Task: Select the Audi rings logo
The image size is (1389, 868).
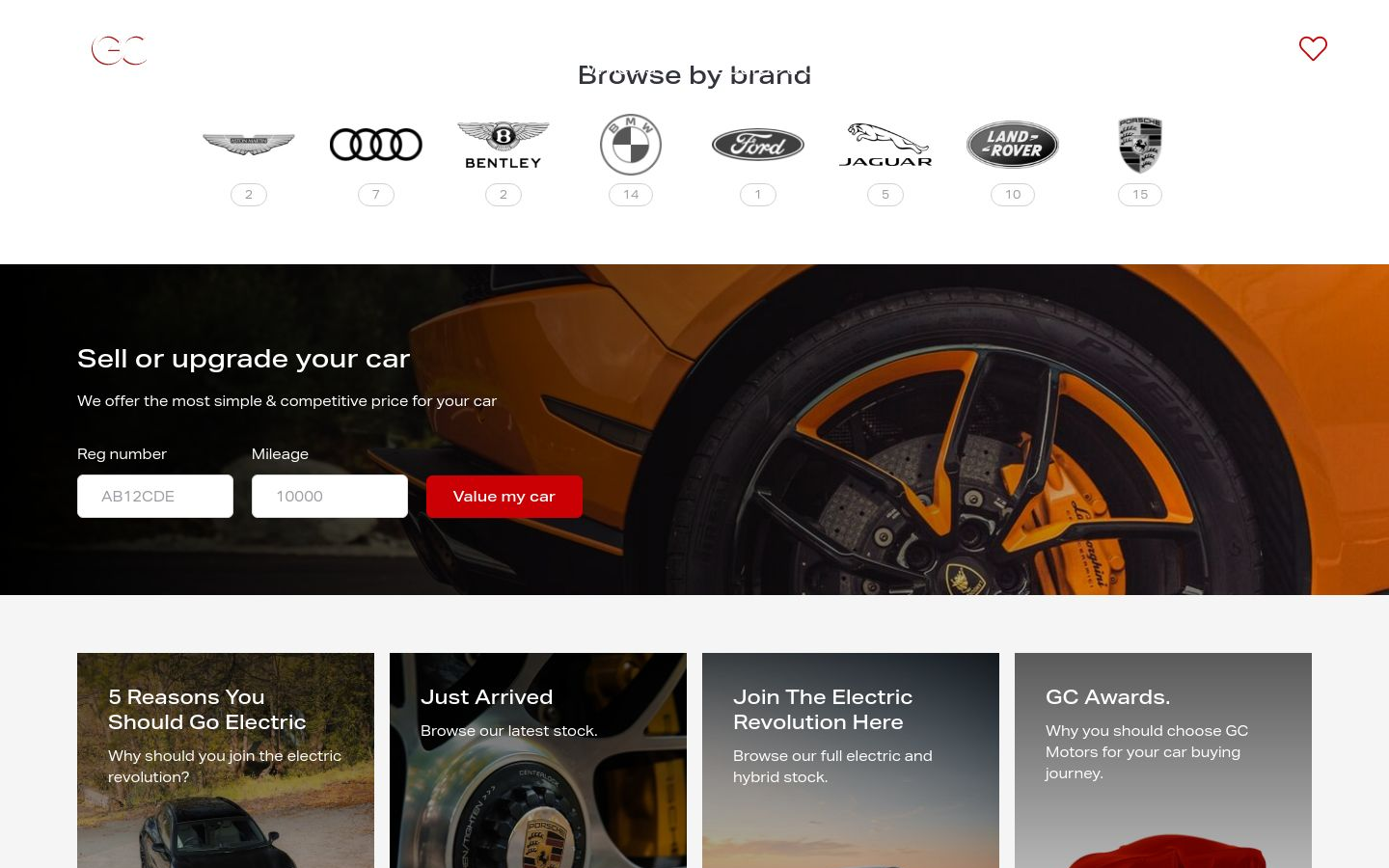Action: point(376,145)
